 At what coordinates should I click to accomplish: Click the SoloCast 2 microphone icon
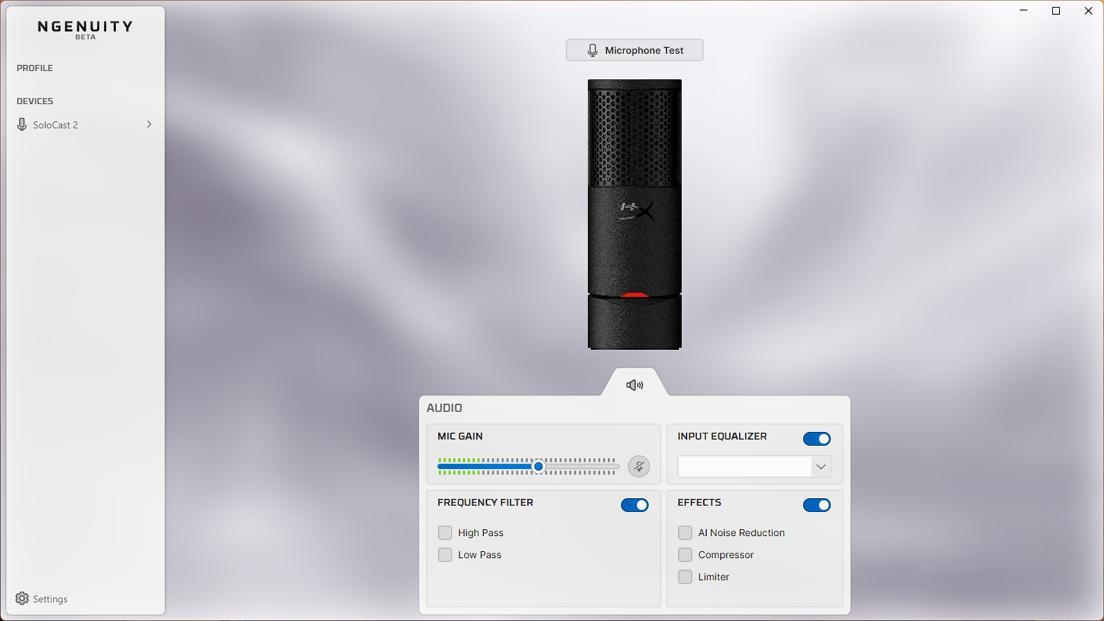pyautogui.click(x=22, y=125)
